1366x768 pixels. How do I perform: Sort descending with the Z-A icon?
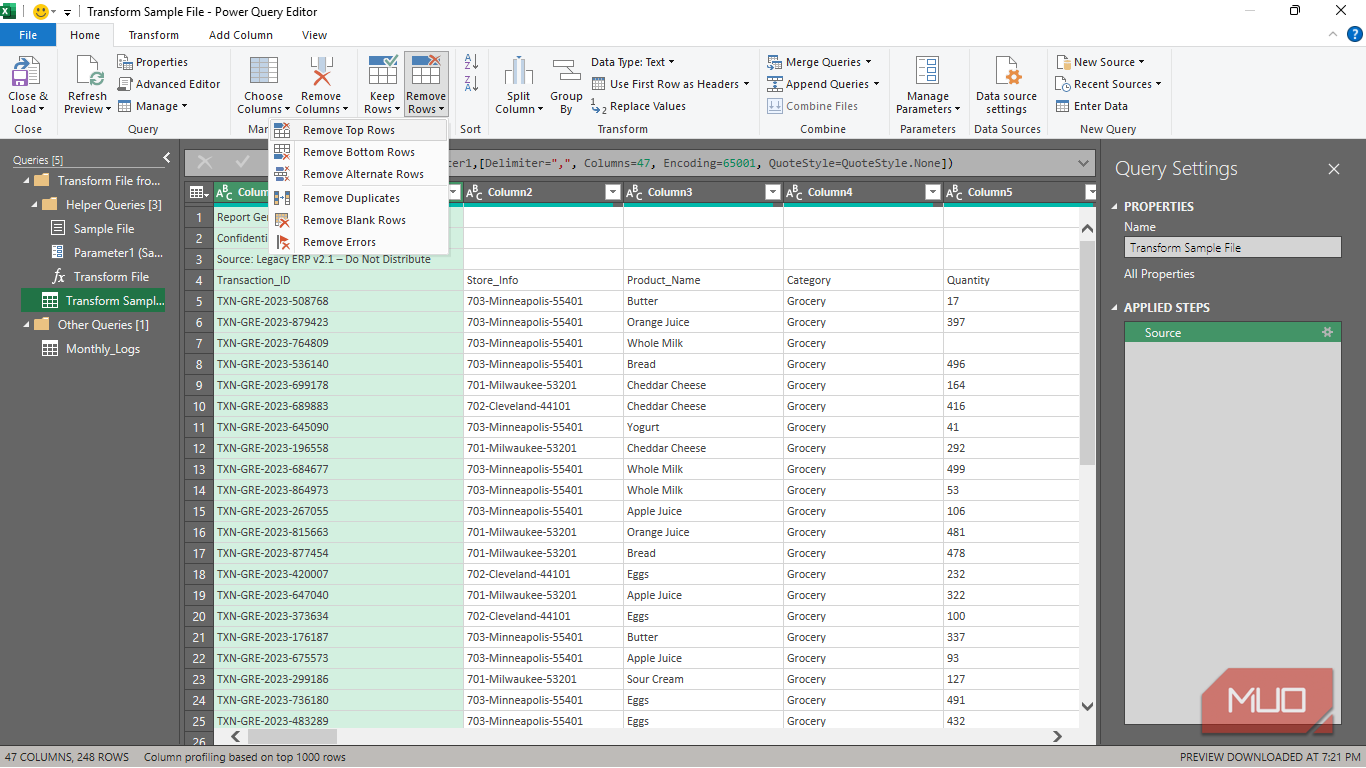pyautogui.click(x=471, y=84)
